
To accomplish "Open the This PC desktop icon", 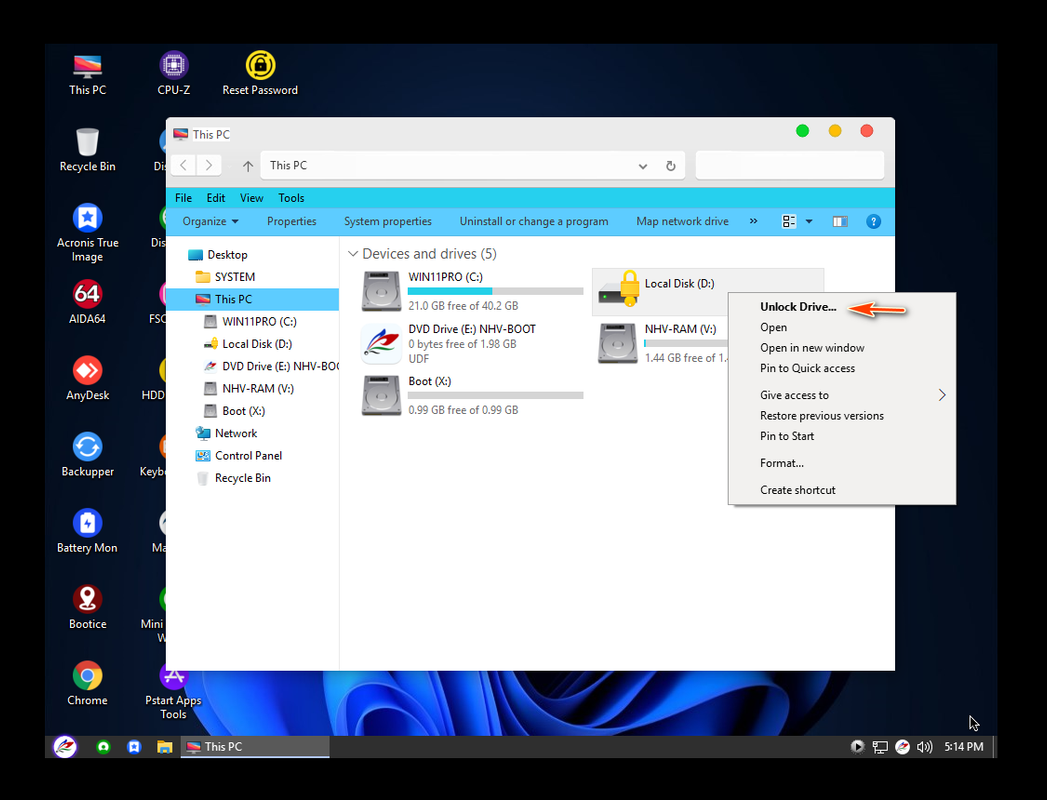I will tap(87, 75).
